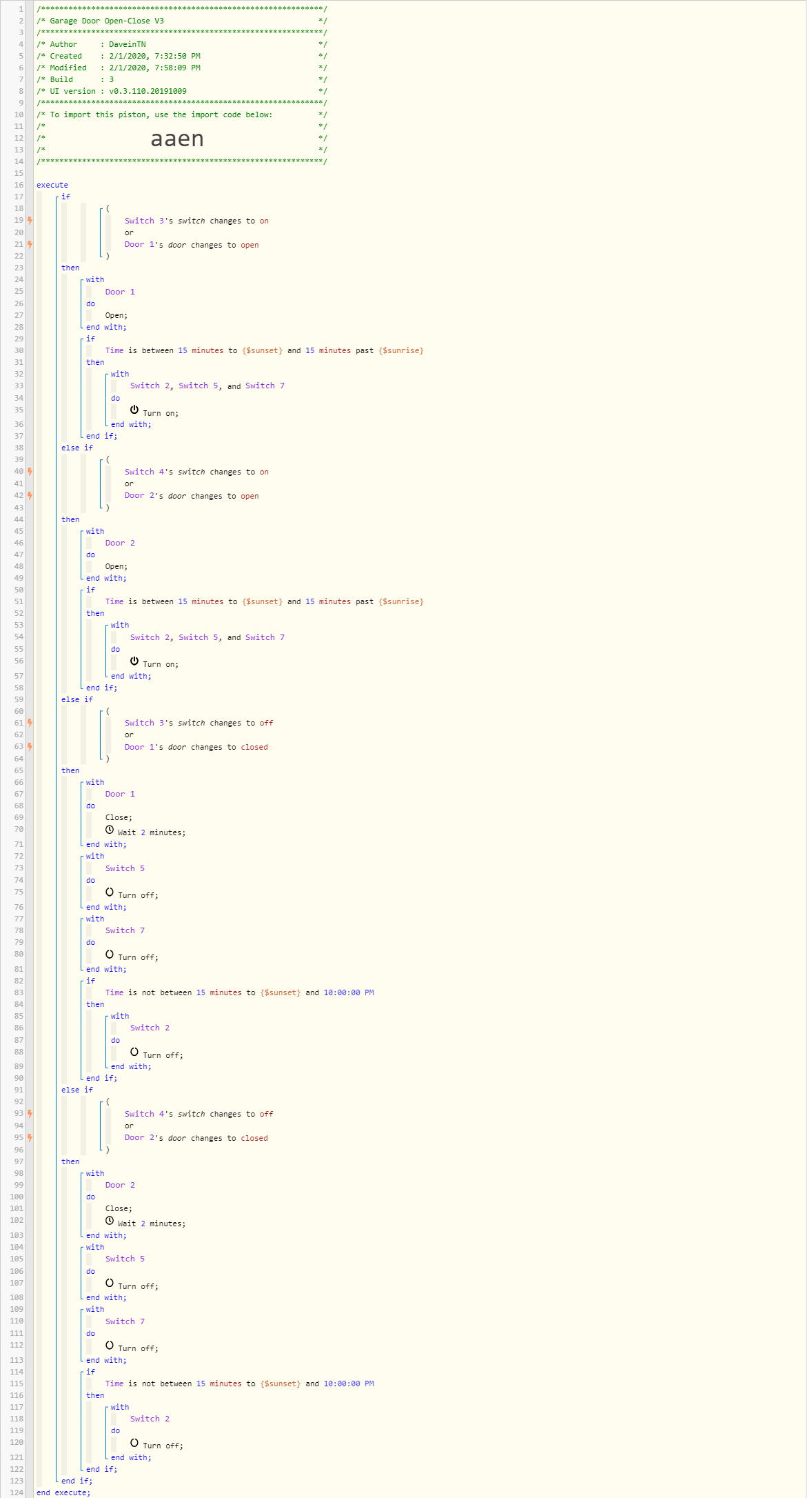The height and width of the screenshot is (1498, 812).
Task: Click the Turn off icon on line 75
Action: 110,892
